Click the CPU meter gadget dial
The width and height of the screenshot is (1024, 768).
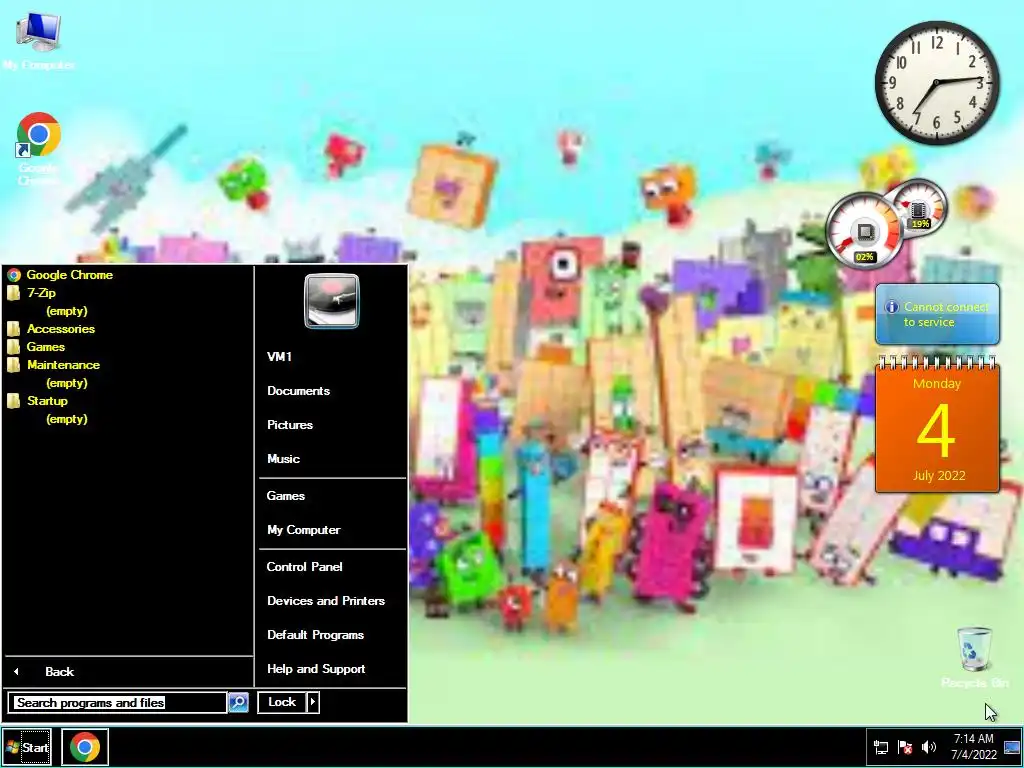pos(865,230)
